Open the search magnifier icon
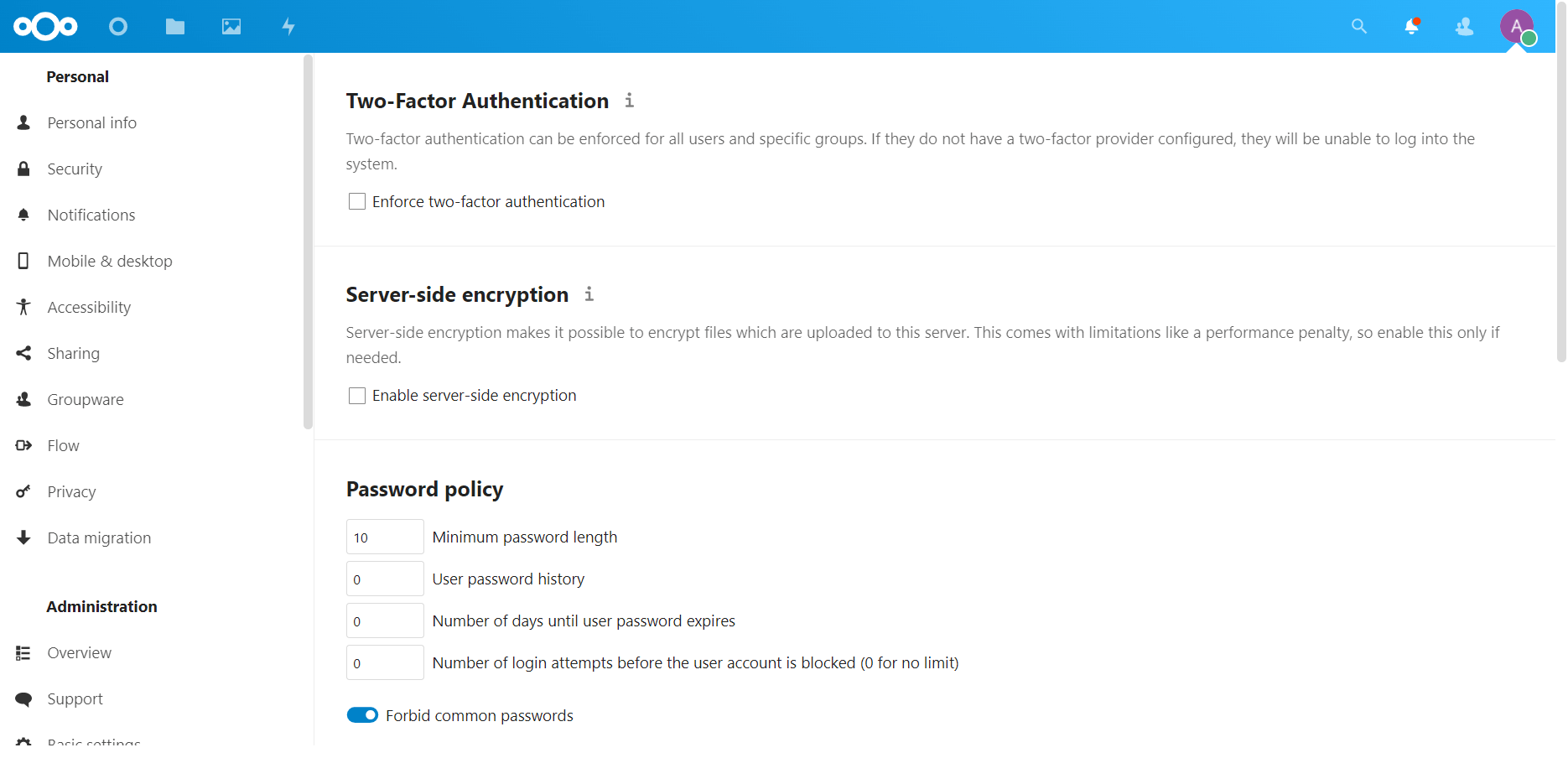 (1359, 27)
